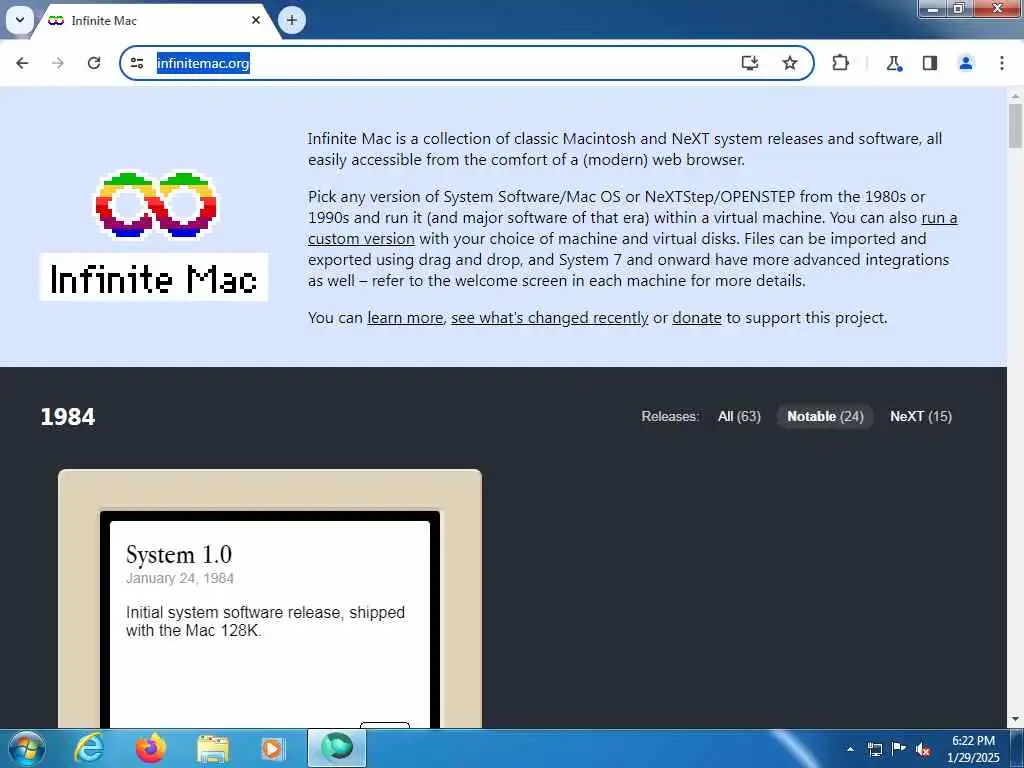Click the page vertical scrollbar thumb
The width and height of the screenshot is (1024, 768).
[1015, 125]
